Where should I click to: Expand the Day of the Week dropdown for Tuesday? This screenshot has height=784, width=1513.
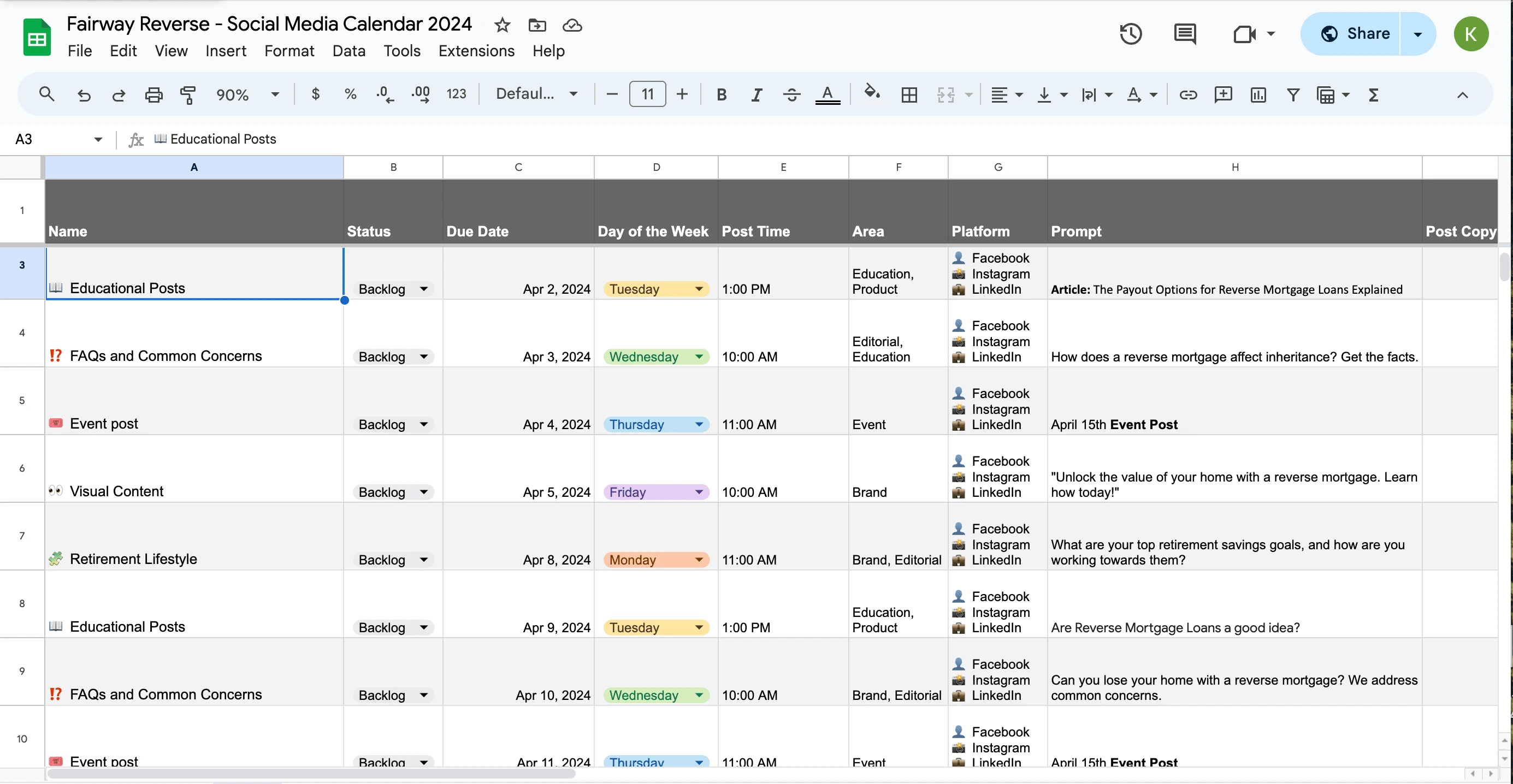point(699,289)
